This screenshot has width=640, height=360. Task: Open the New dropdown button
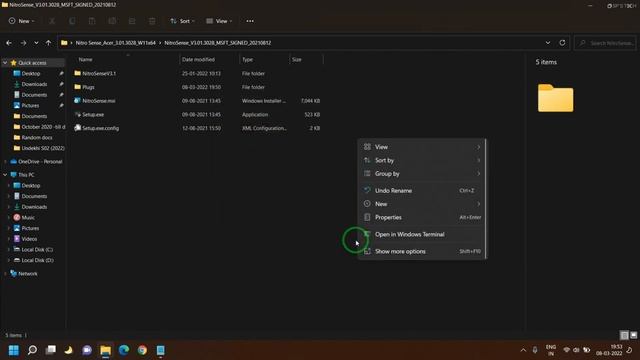(x=22, y=21)
